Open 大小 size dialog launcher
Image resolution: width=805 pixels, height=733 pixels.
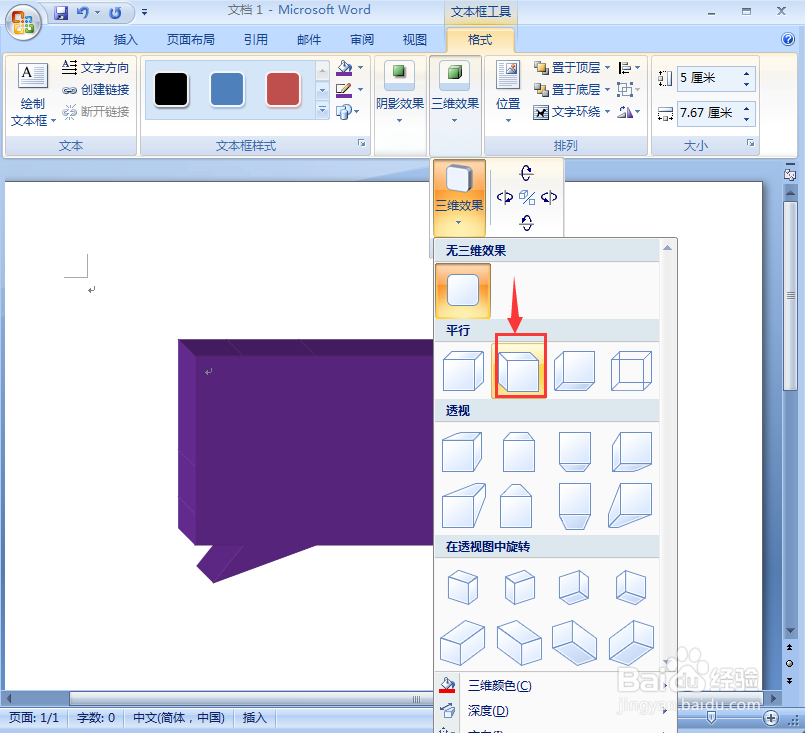751,143
